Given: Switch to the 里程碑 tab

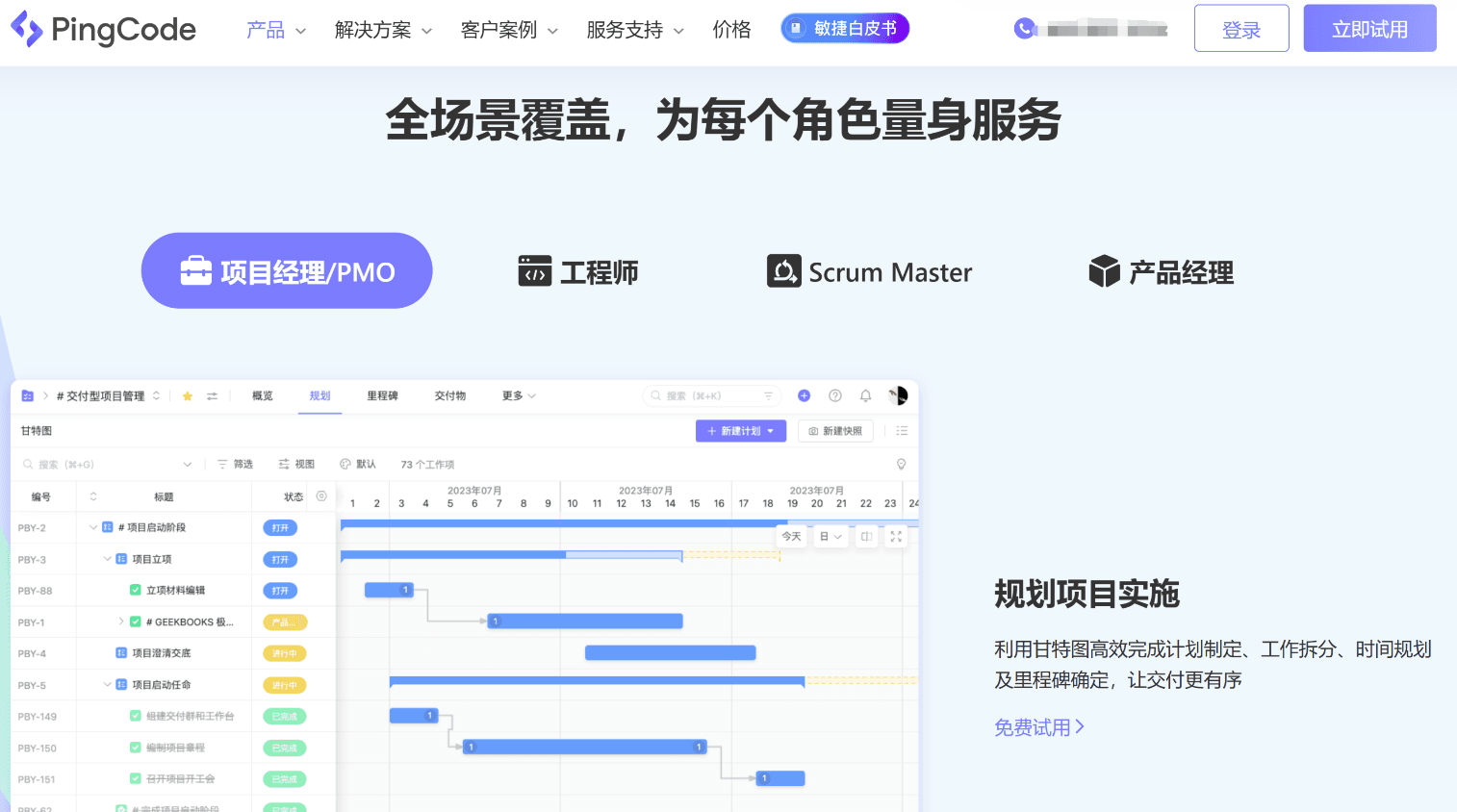Looking at the screenshot, I should click(382, 396).
